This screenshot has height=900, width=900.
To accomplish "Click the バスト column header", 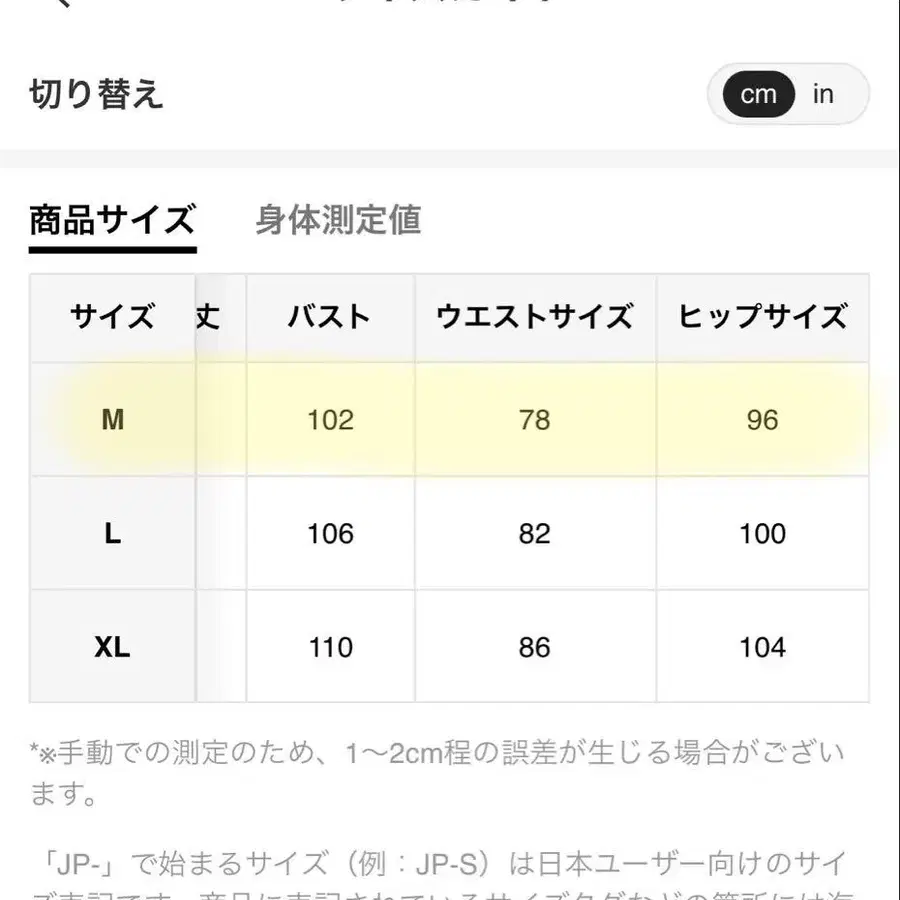I will click(x=330, y=316).
